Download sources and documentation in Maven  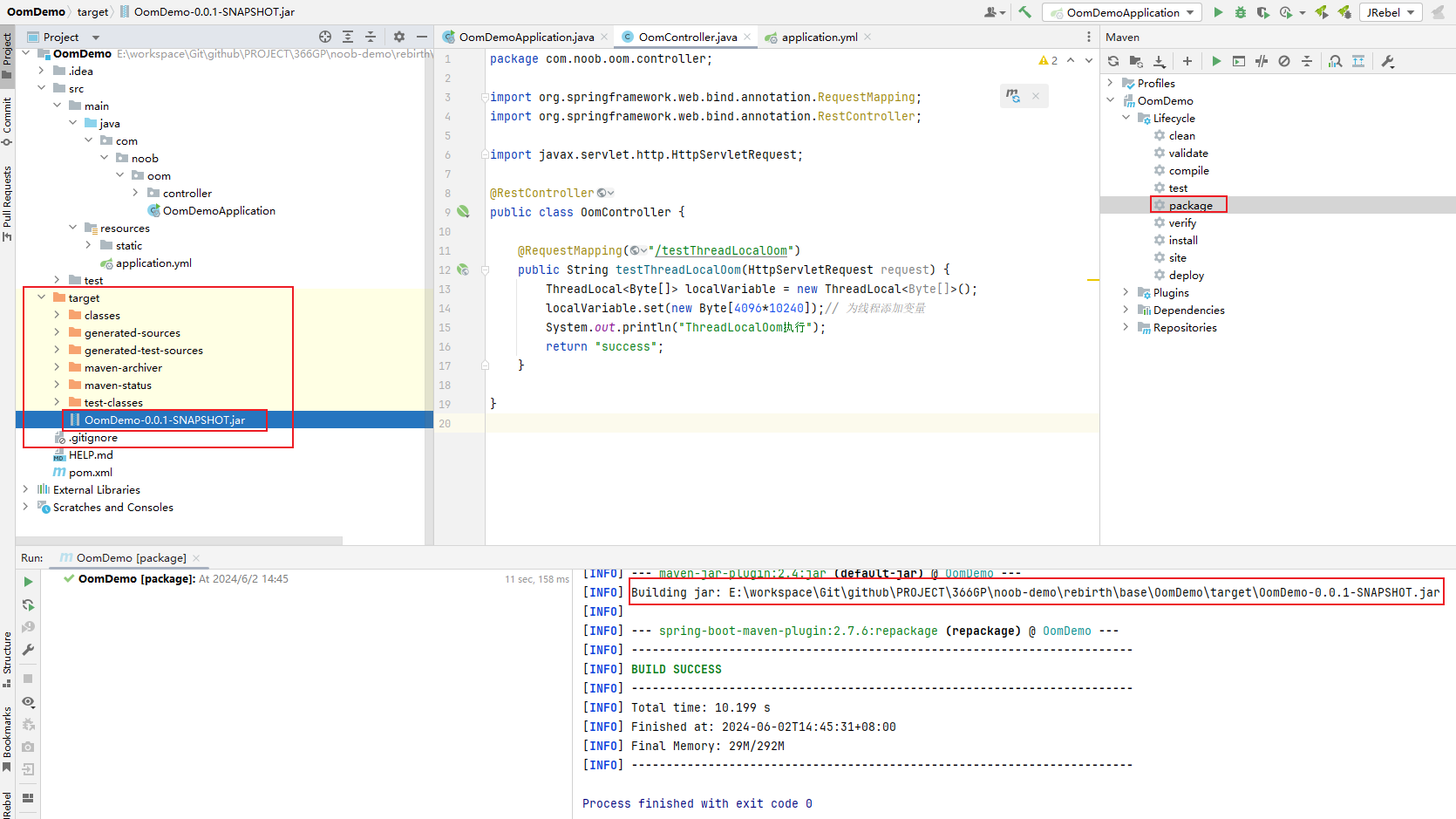click(x=1159, y=61)
